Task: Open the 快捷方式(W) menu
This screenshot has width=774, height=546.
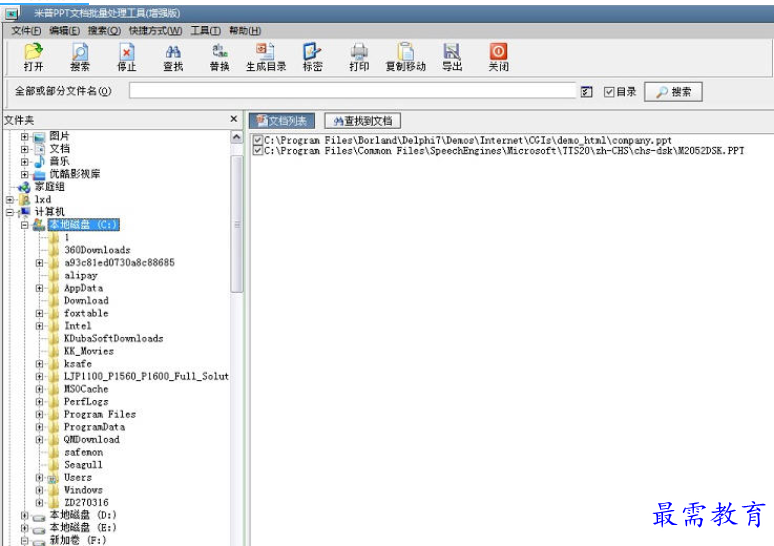Action: 155,31
